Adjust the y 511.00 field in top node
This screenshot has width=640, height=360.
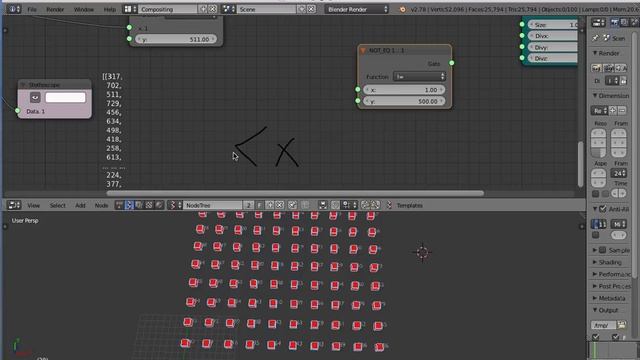(x=176, y=39)
